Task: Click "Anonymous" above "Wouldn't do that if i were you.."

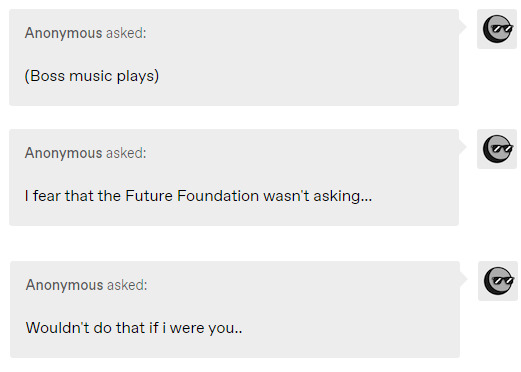Action: (64, 285)
